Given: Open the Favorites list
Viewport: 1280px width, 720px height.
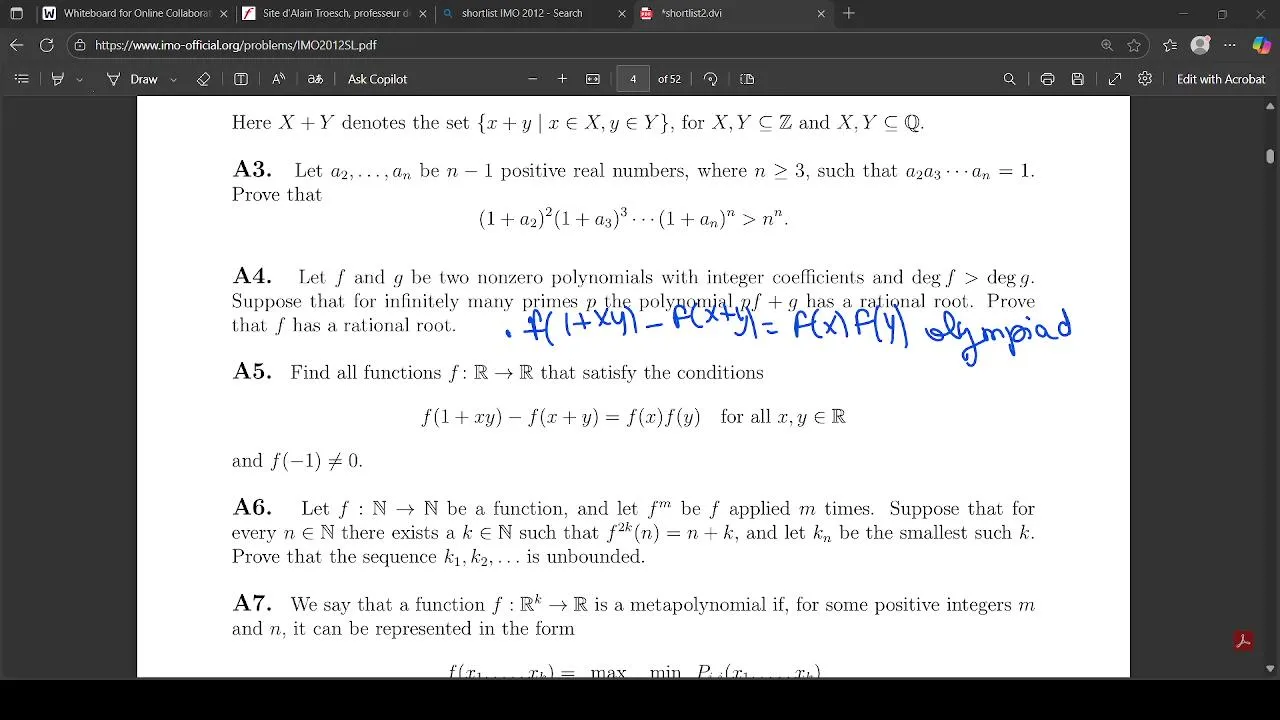Looking at the screenshot, I should 1170,45.
